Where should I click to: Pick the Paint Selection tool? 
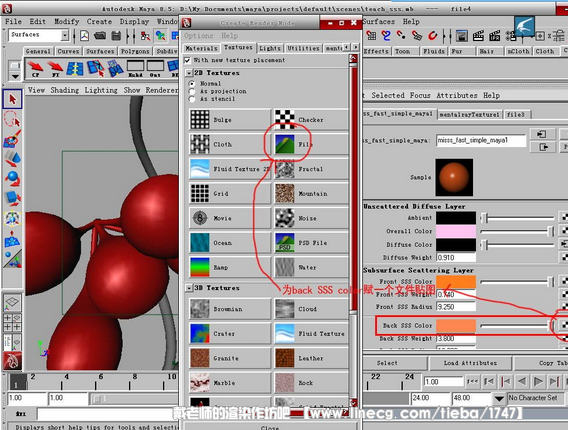click(12, 139)
